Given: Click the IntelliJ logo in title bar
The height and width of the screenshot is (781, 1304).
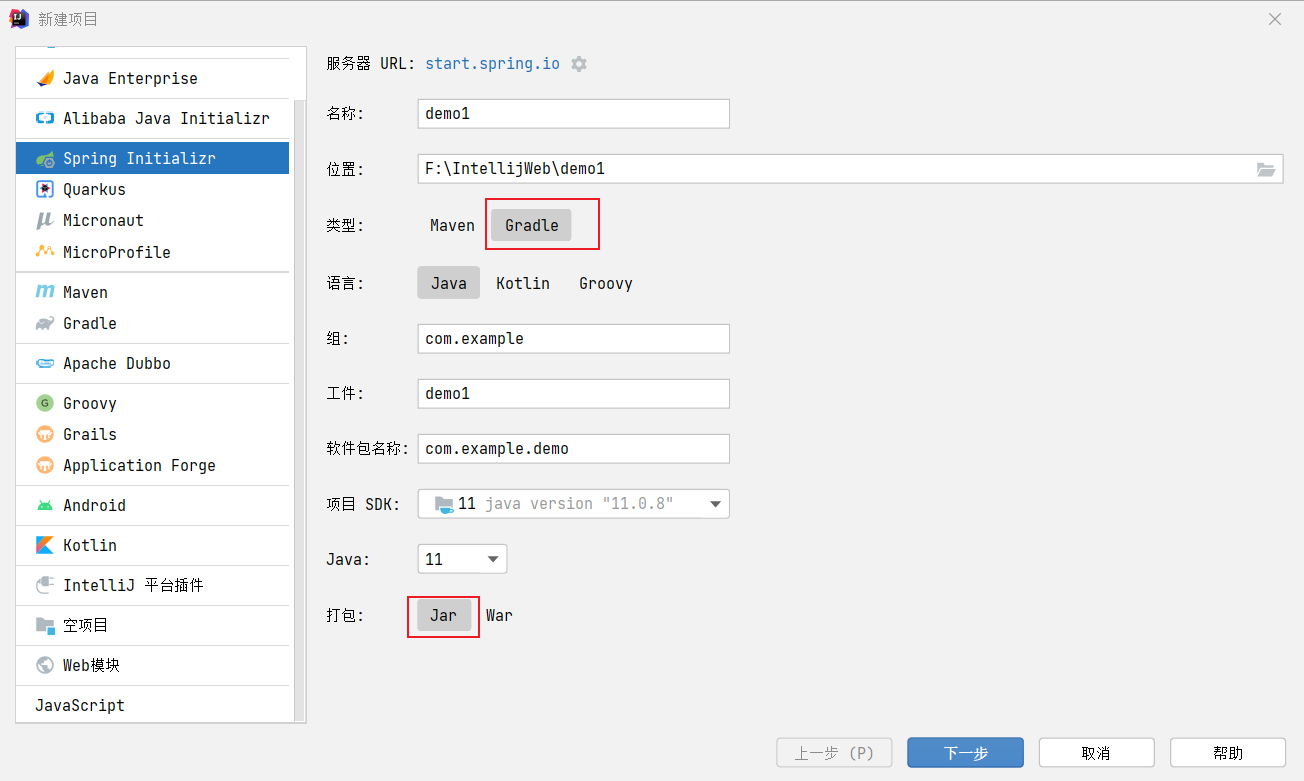Looking at the screenshot, I should [19, 19].
